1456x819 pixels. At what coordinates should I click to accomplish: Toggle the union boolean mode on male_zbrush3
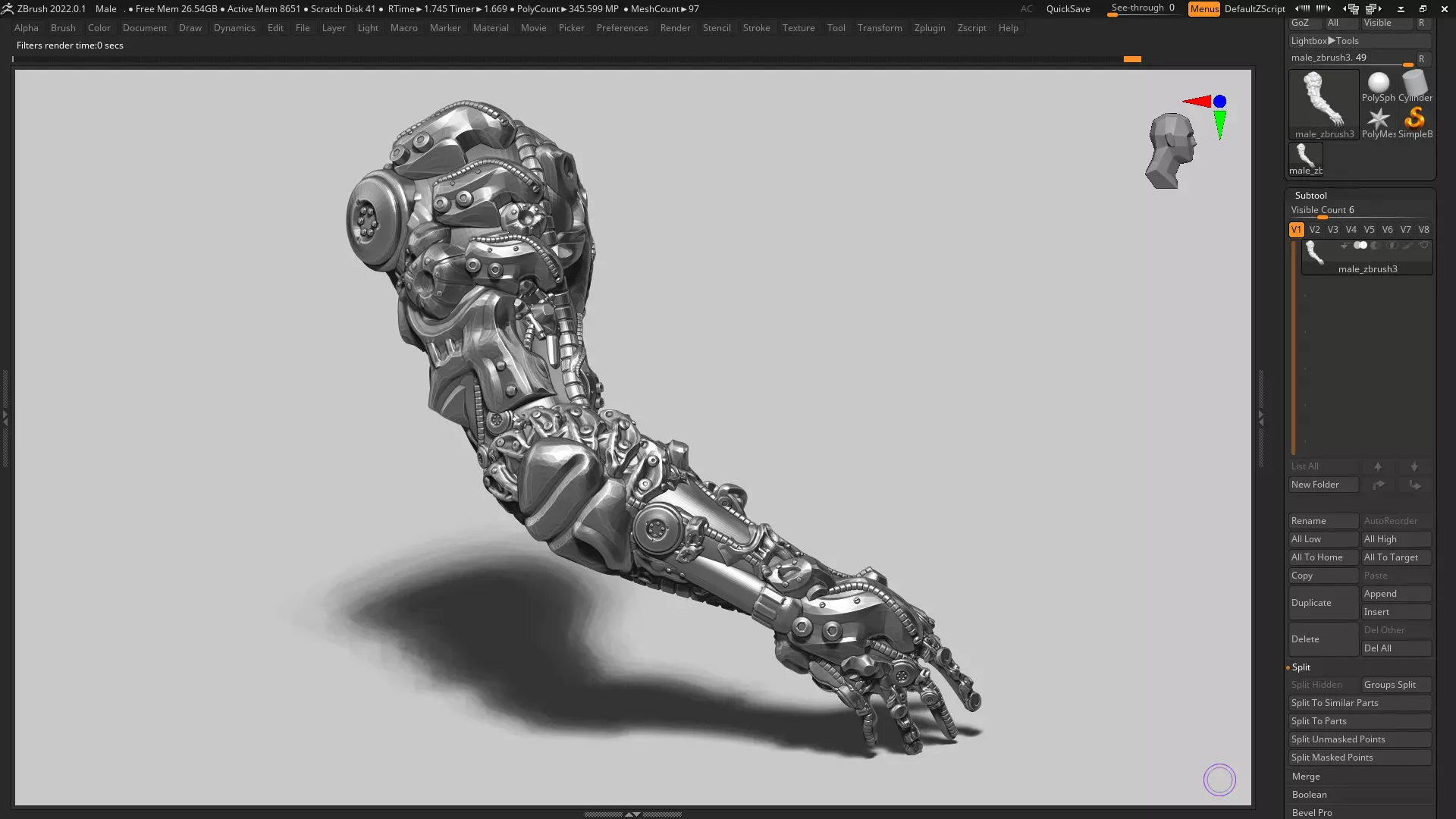click(x=1360, y=246)
